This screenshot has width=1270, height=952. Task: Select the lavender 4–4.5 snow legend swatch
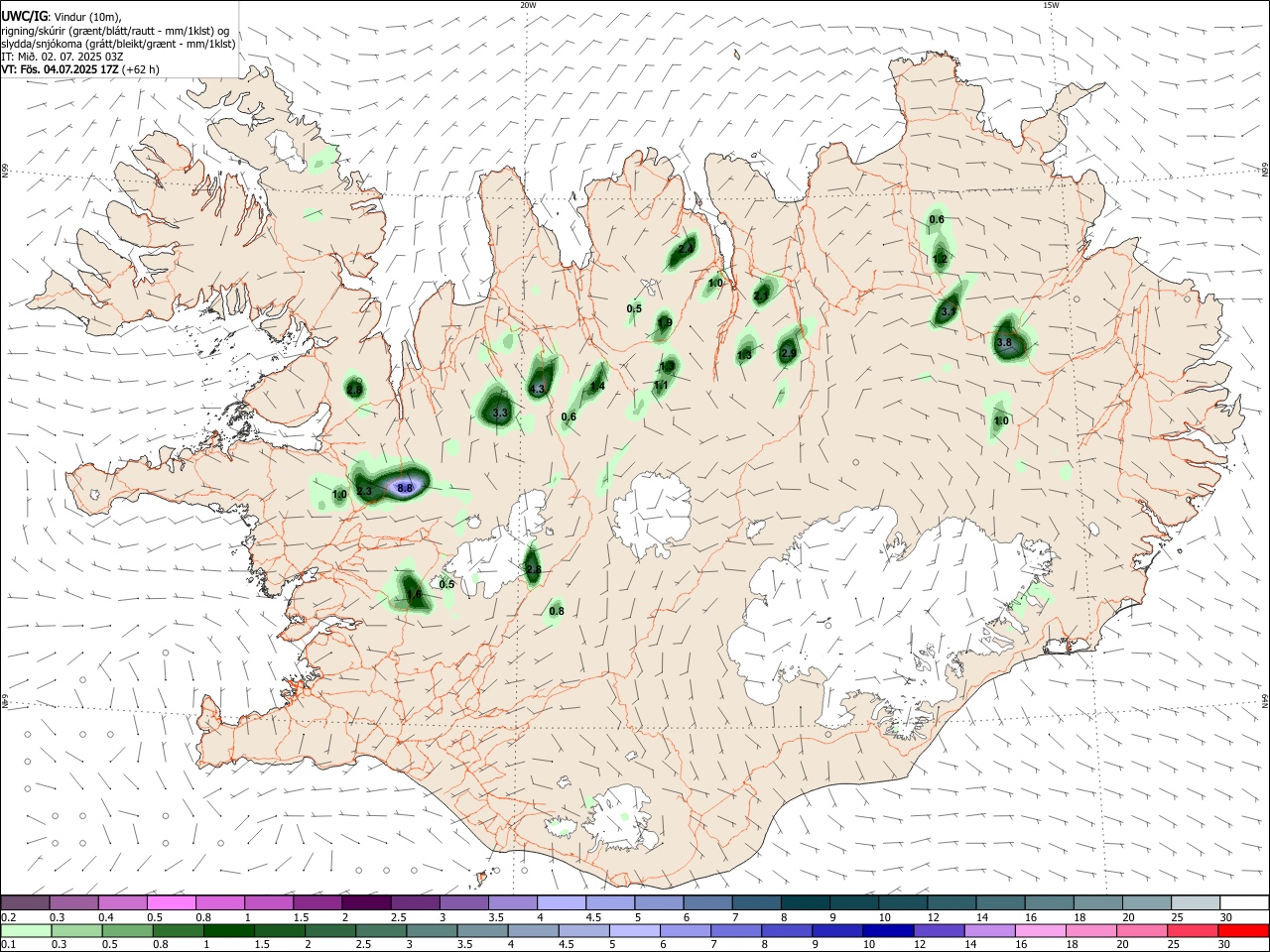click(560, 903)
